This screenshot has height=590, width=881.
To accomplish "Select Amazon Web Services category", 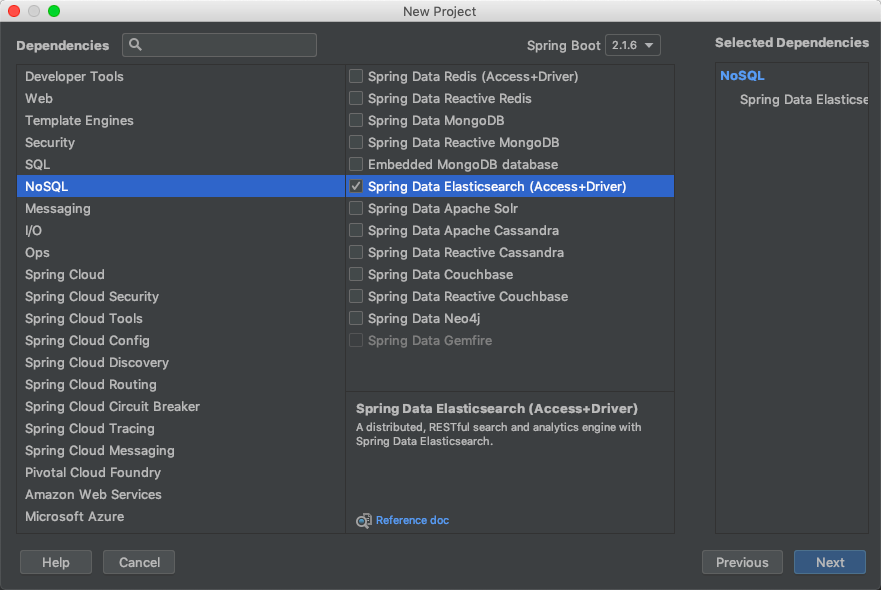I will click(180, 494).
